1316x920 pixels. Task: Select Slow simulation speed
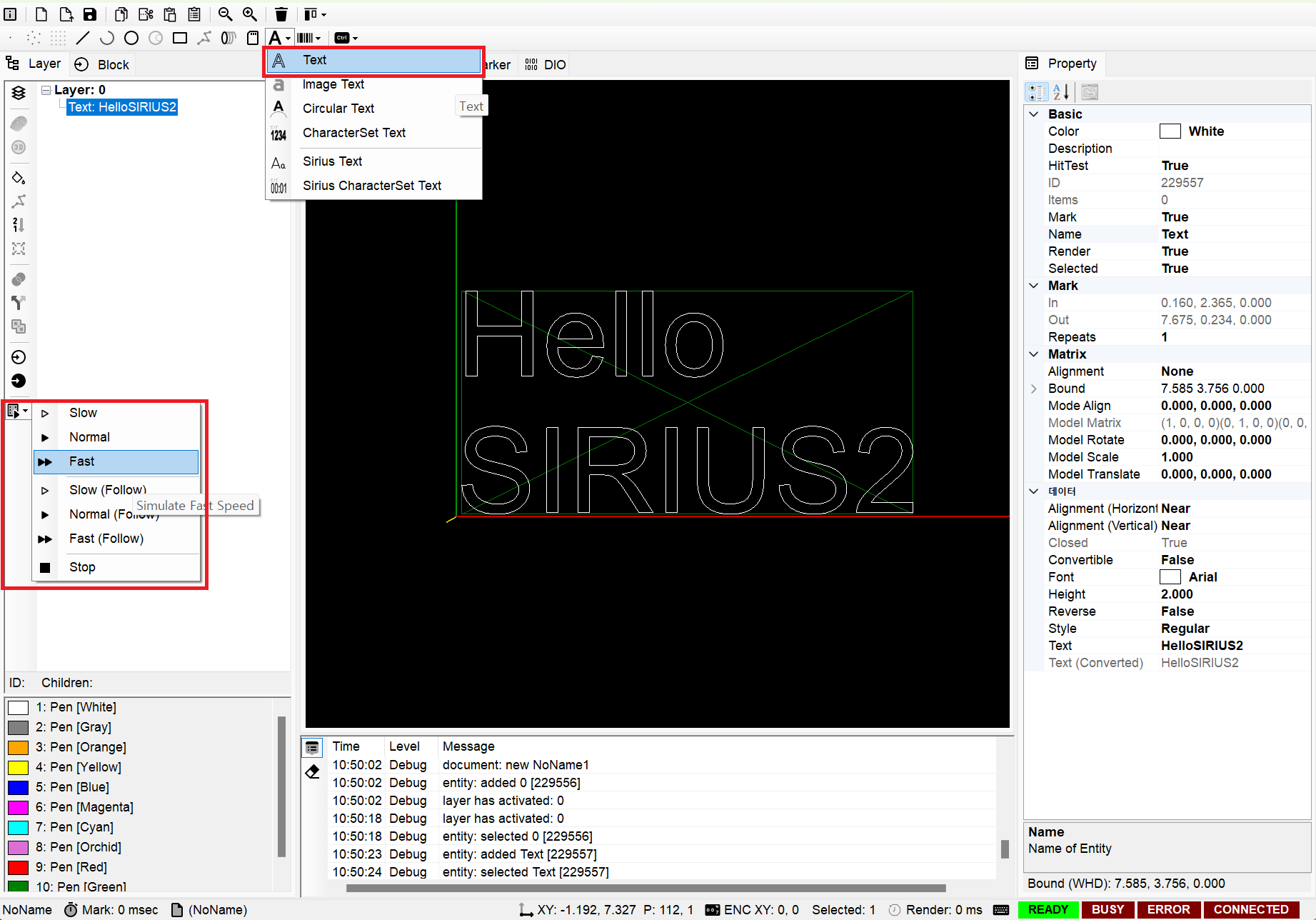[116, 413]
